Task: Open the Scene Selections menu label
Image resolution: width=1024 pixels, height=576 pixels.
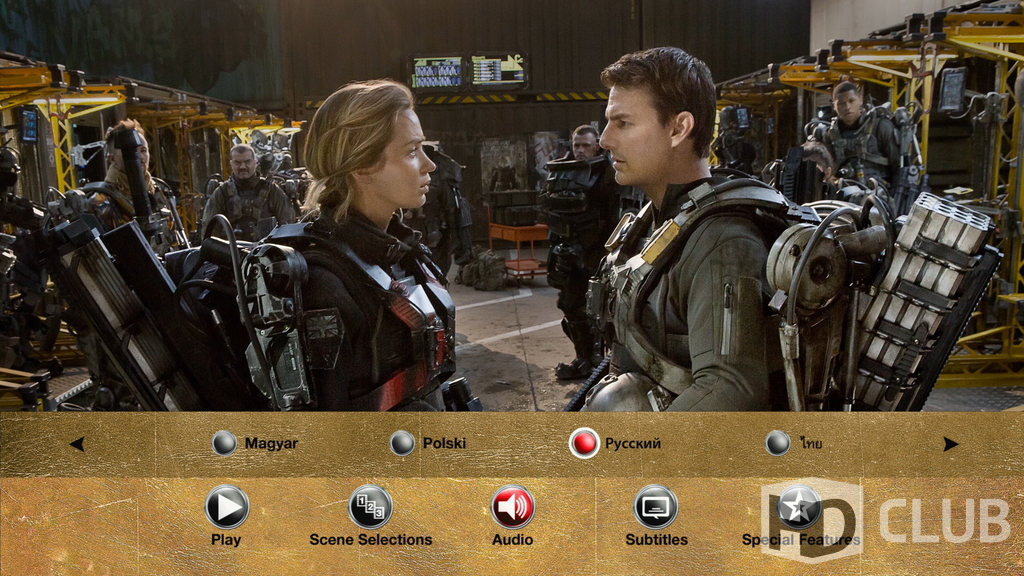Action: pos(371,540)
